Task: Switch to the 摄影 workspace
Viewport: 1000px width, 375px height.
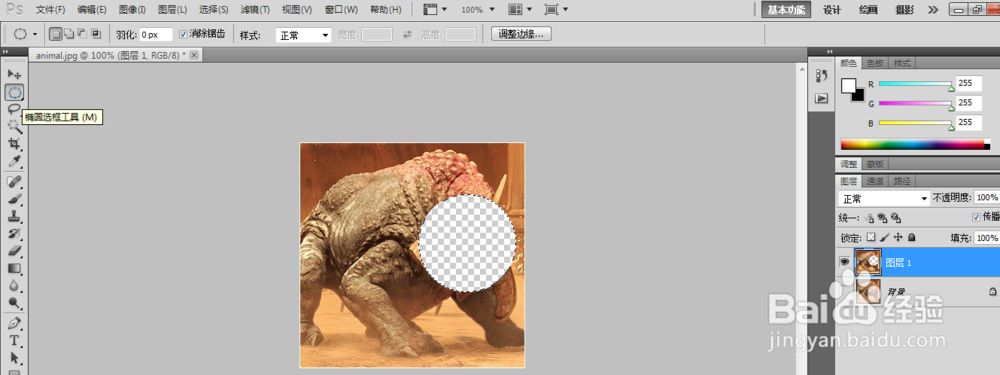Action: pyautogui.click(x=904, y=10)
